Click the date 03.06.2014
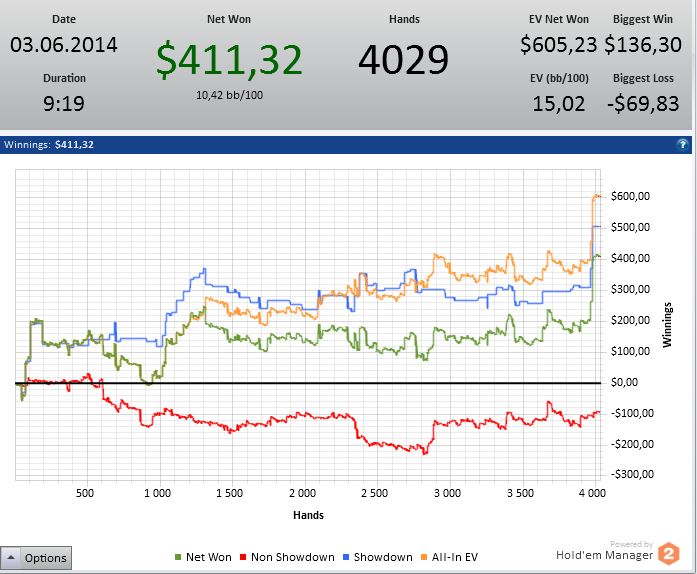Image resolution: width=697 pixels, height=574 pixels. 64,44
